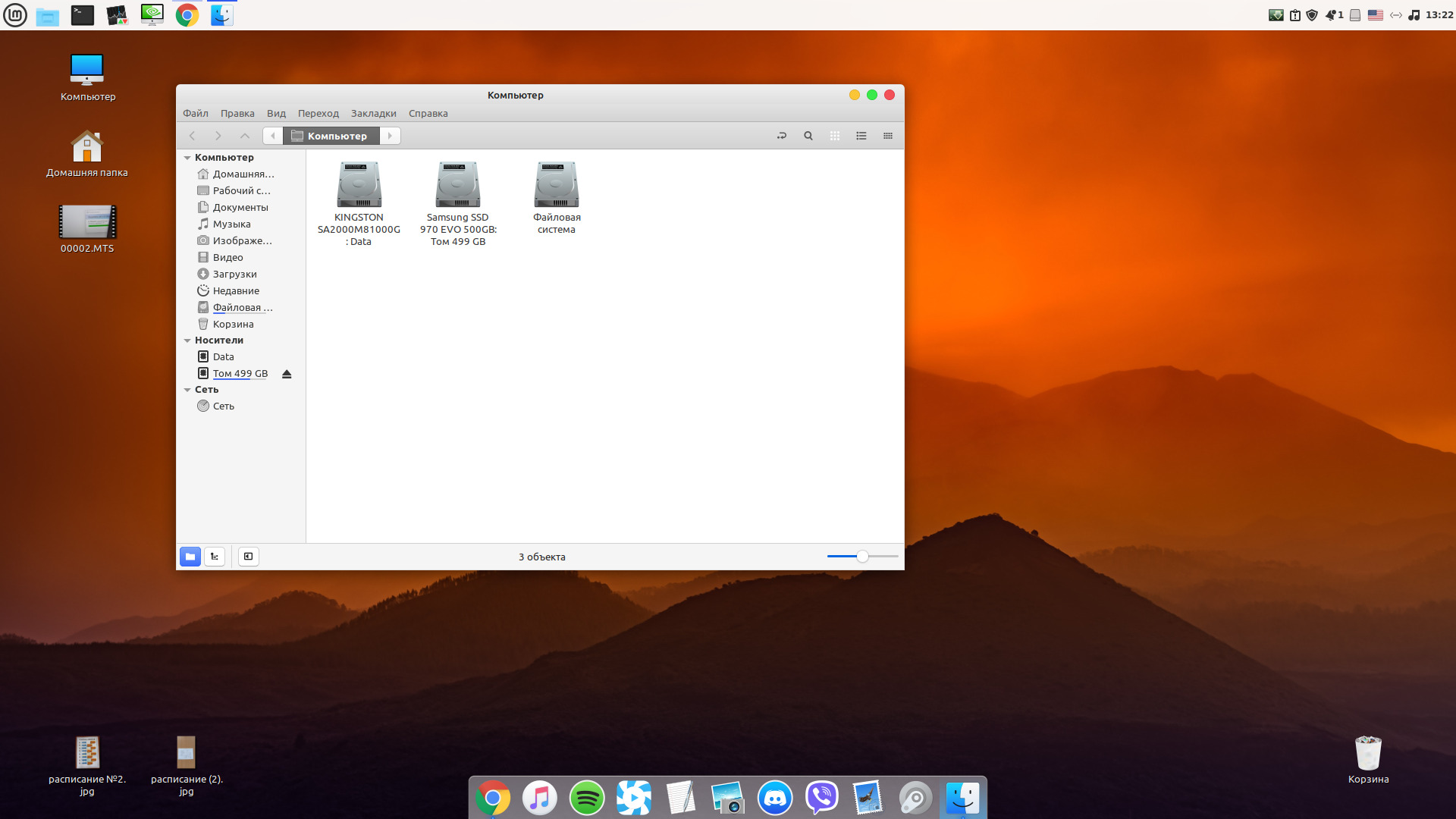Select the KINGSTON Data drive icon
Image resolution: width=1456 pixels, height=819 pixels.
click(359, 186)
